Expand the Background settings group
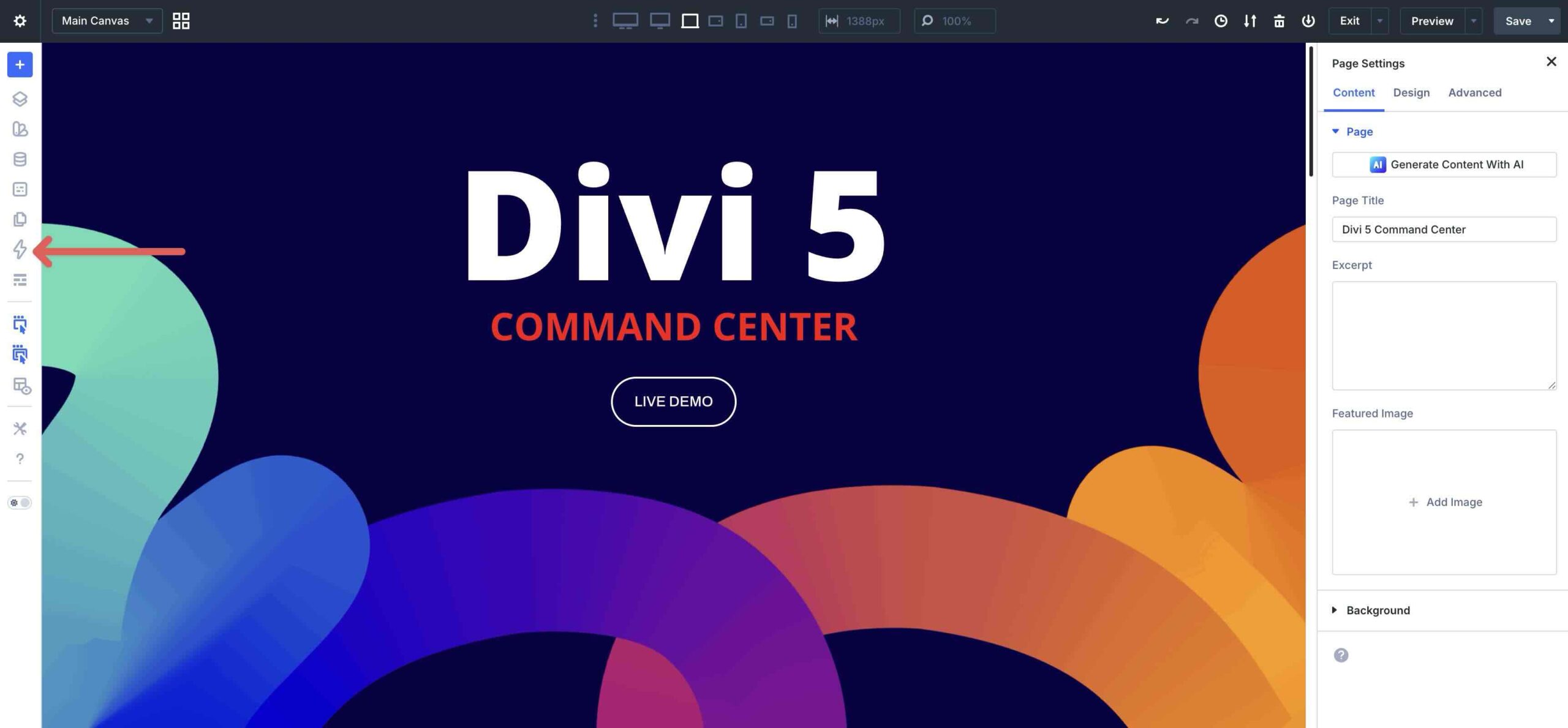This screenshot has width=1568, height=728. coord(1378,610)
